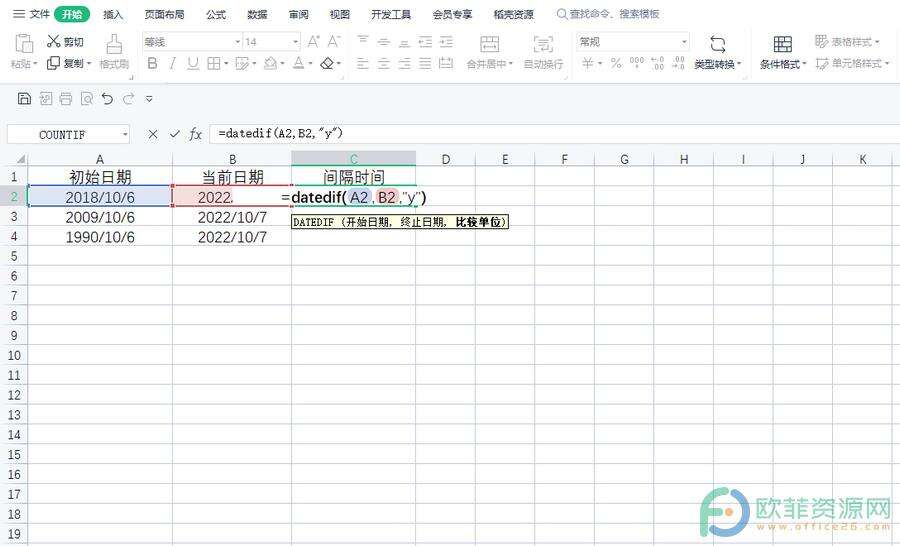Pick the fill color bucket icon
The image size is (900, 546).
tap(270, 63)
